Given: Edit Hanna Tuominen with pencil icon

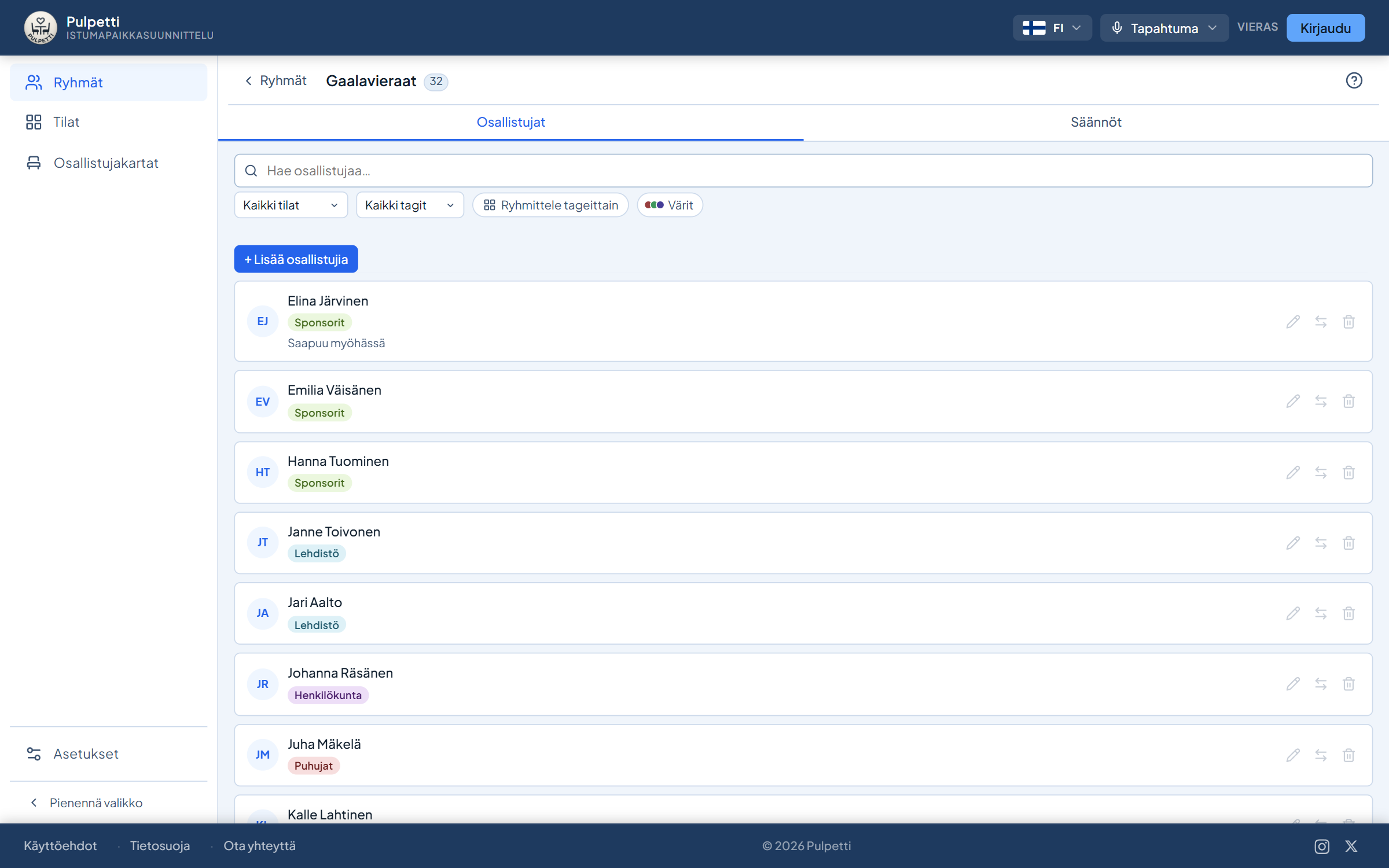Looking at the screenshot, I should pos(1293,473).
